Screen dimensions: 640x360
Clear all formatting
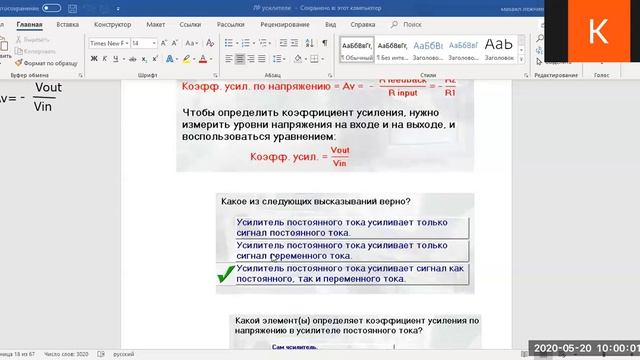click(x=210, y=43)
